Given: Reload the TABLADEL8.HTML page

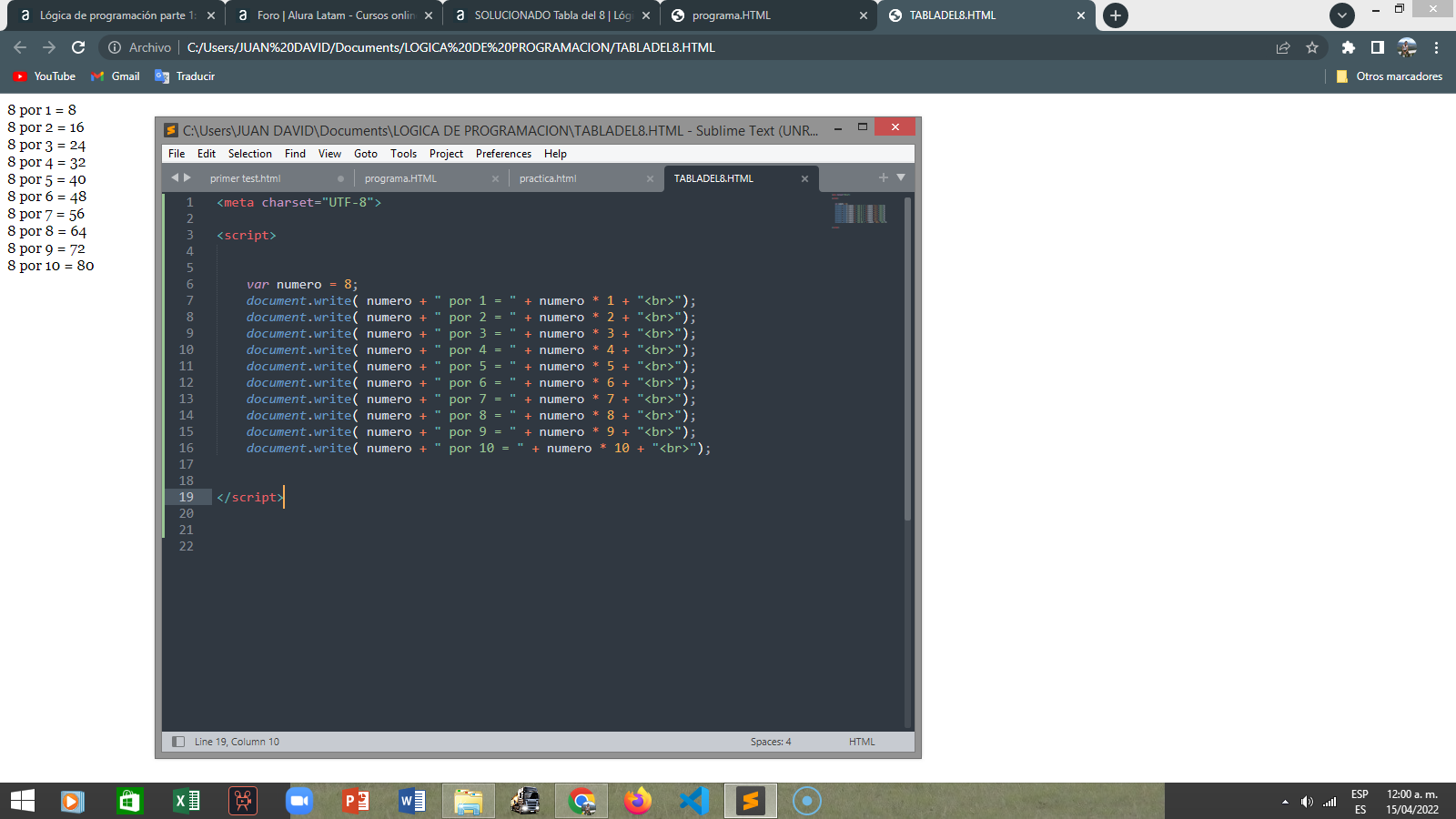Looking at the screenshot, I should point(78,47).
